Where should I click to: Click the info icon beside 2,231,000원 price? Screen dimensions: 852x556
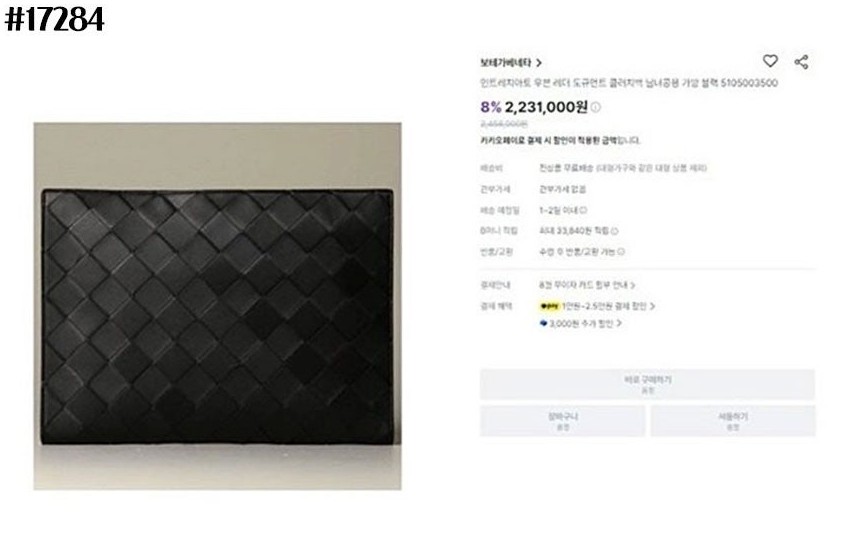(596, 107)
